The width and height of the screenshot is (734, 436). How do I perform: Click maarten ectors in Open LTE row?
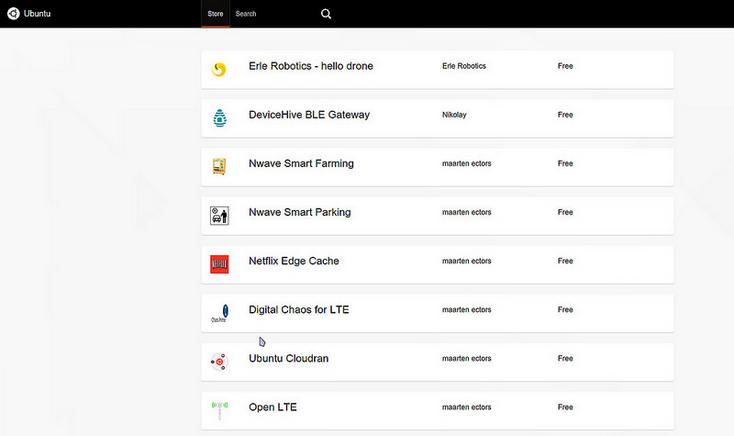pos(467,407)
